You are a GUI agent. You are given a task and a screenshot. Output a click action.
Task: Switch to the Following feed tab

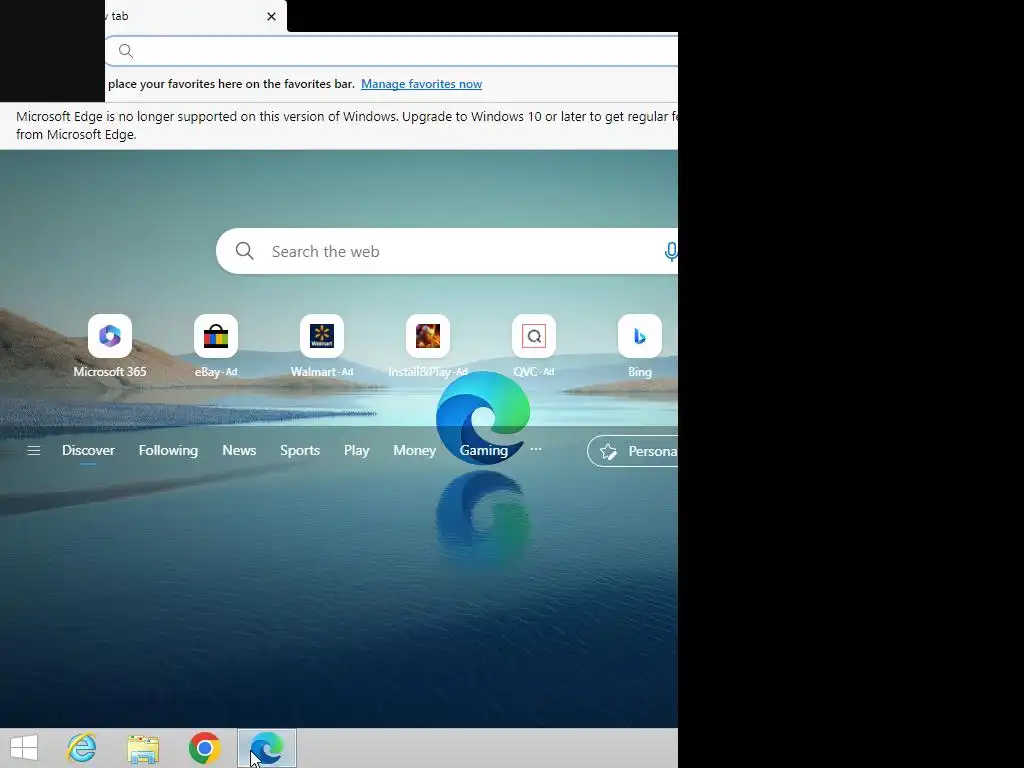(168, 451)
